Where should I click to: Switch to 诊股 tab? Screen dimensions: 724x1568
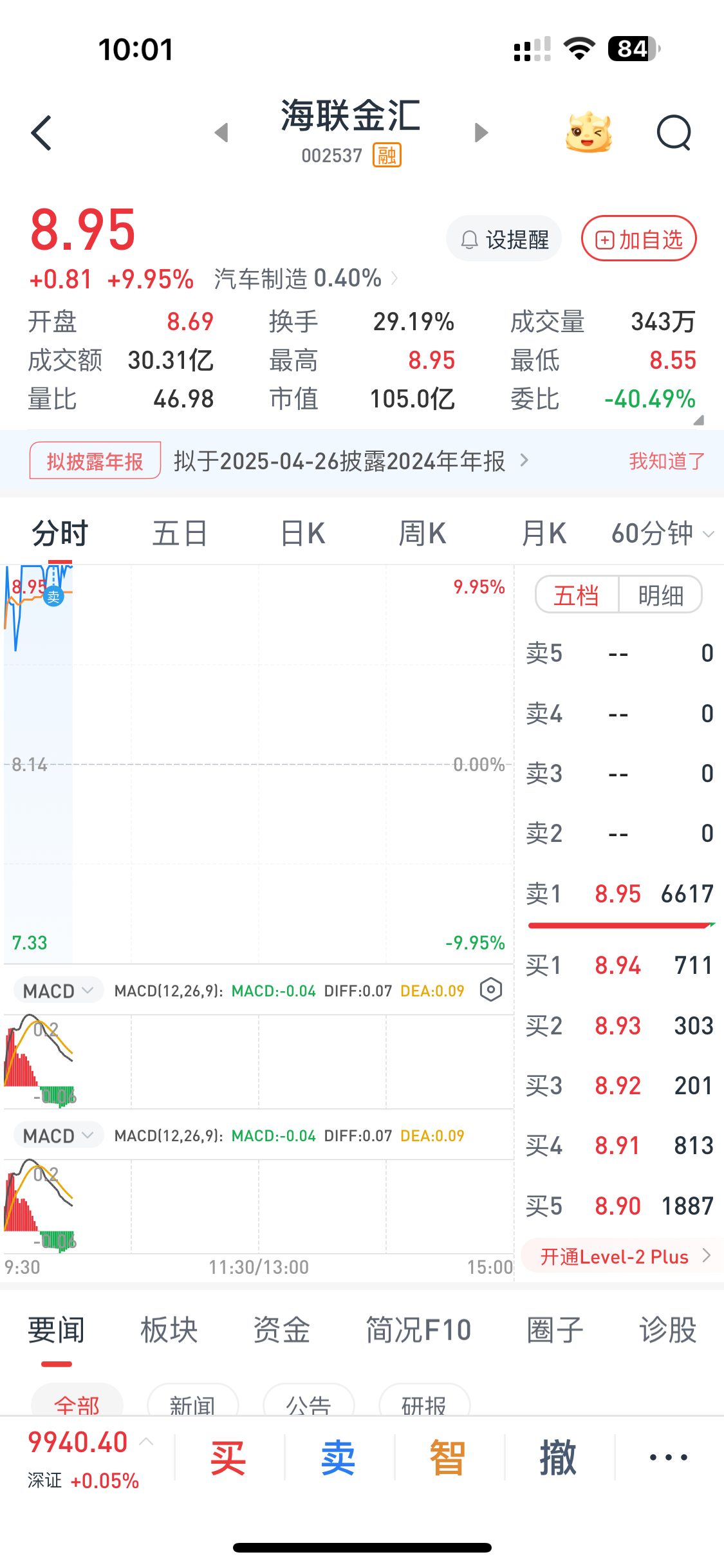(667, 1330)
